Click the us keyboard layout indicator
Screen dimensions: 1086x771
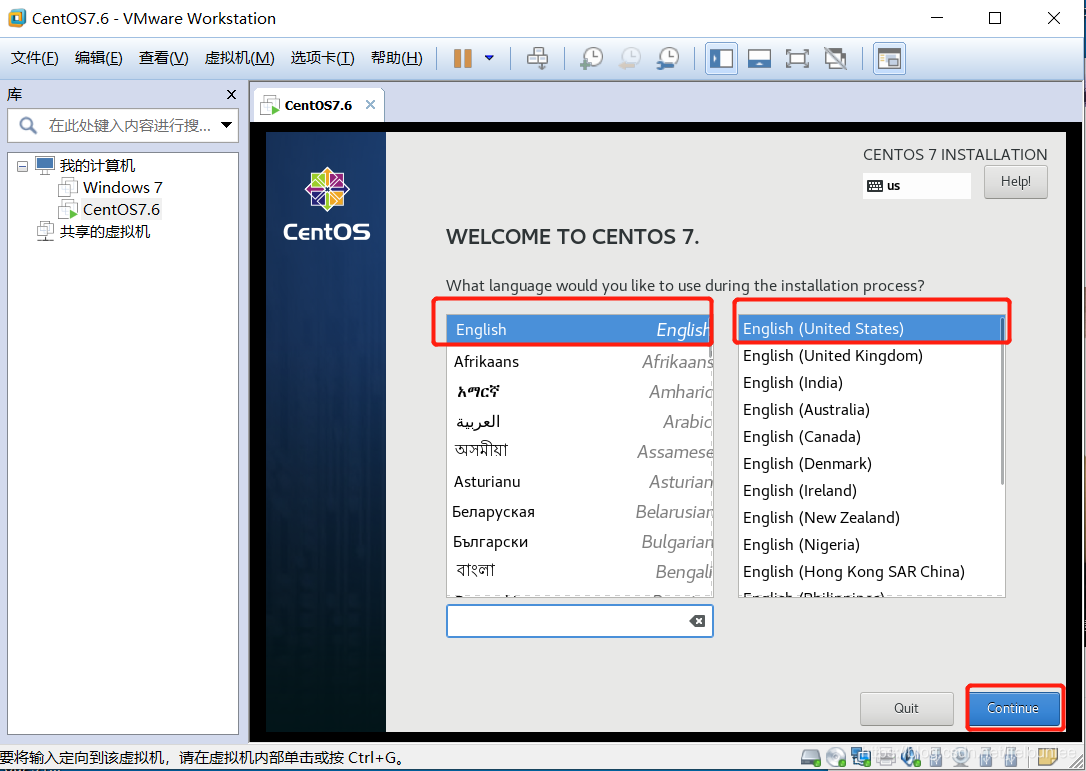click(916, 186)
